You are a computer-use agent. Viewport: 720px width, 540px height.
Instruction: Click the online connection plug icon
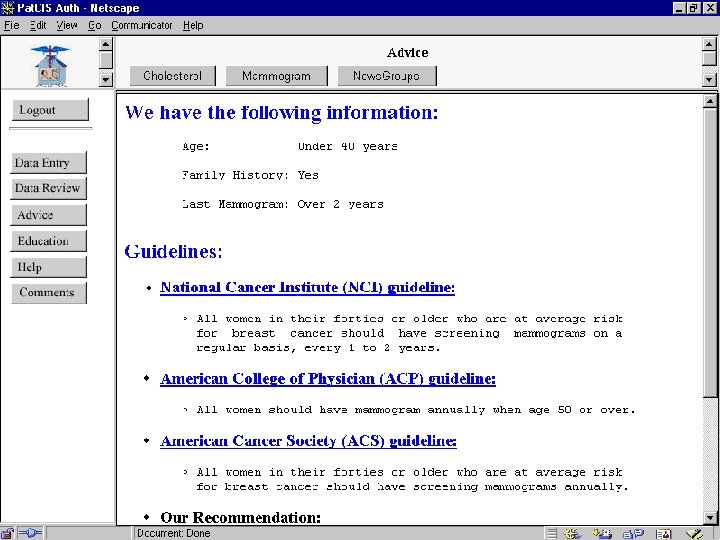coord(30,533)
